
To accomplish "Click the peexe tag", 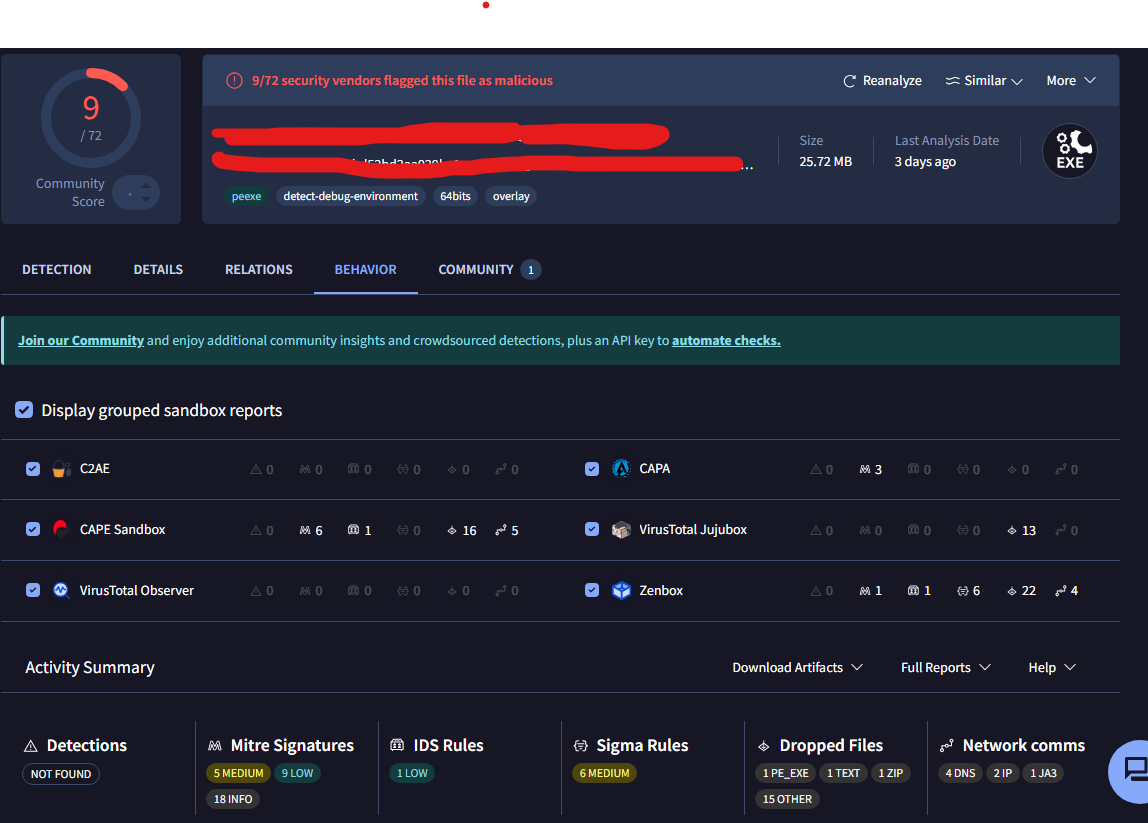I will pyautogui.click(x=246, y=196).
